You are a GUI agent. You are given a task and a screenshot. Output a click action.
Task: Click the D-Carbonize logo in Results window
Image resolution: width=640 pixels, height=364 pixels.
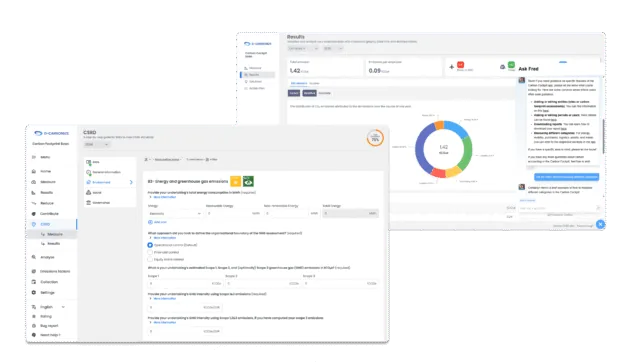pos(258,44)
